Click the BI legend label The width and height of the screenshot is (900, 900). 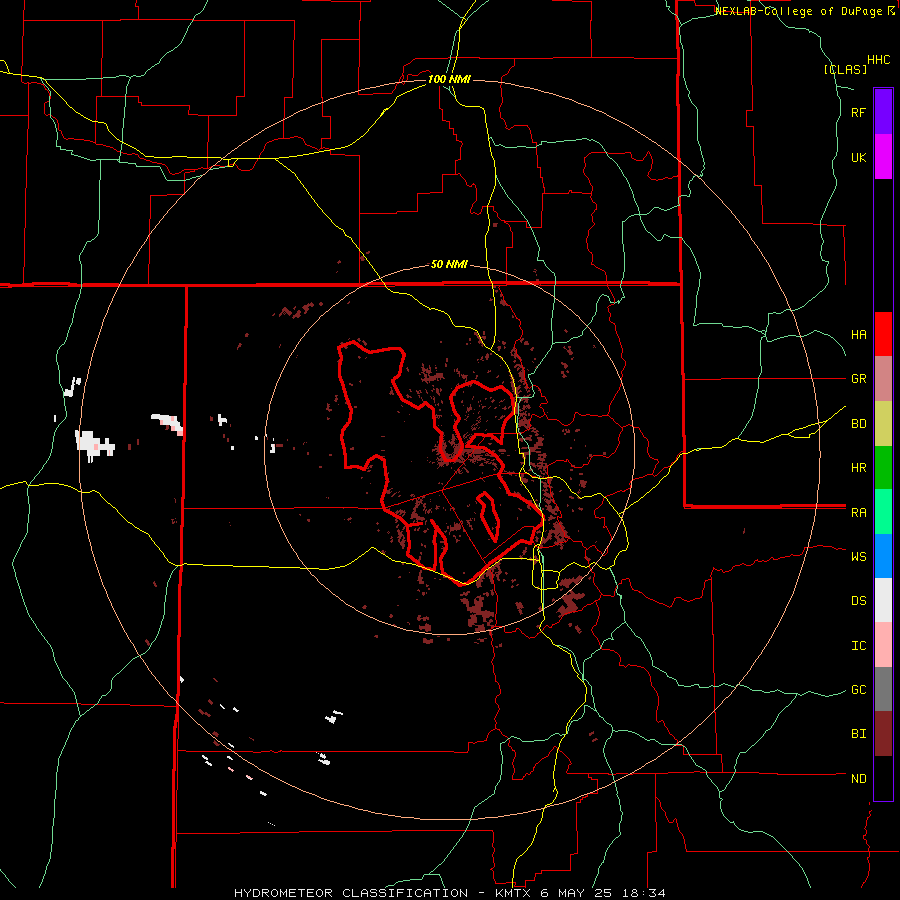pos(859,734)
